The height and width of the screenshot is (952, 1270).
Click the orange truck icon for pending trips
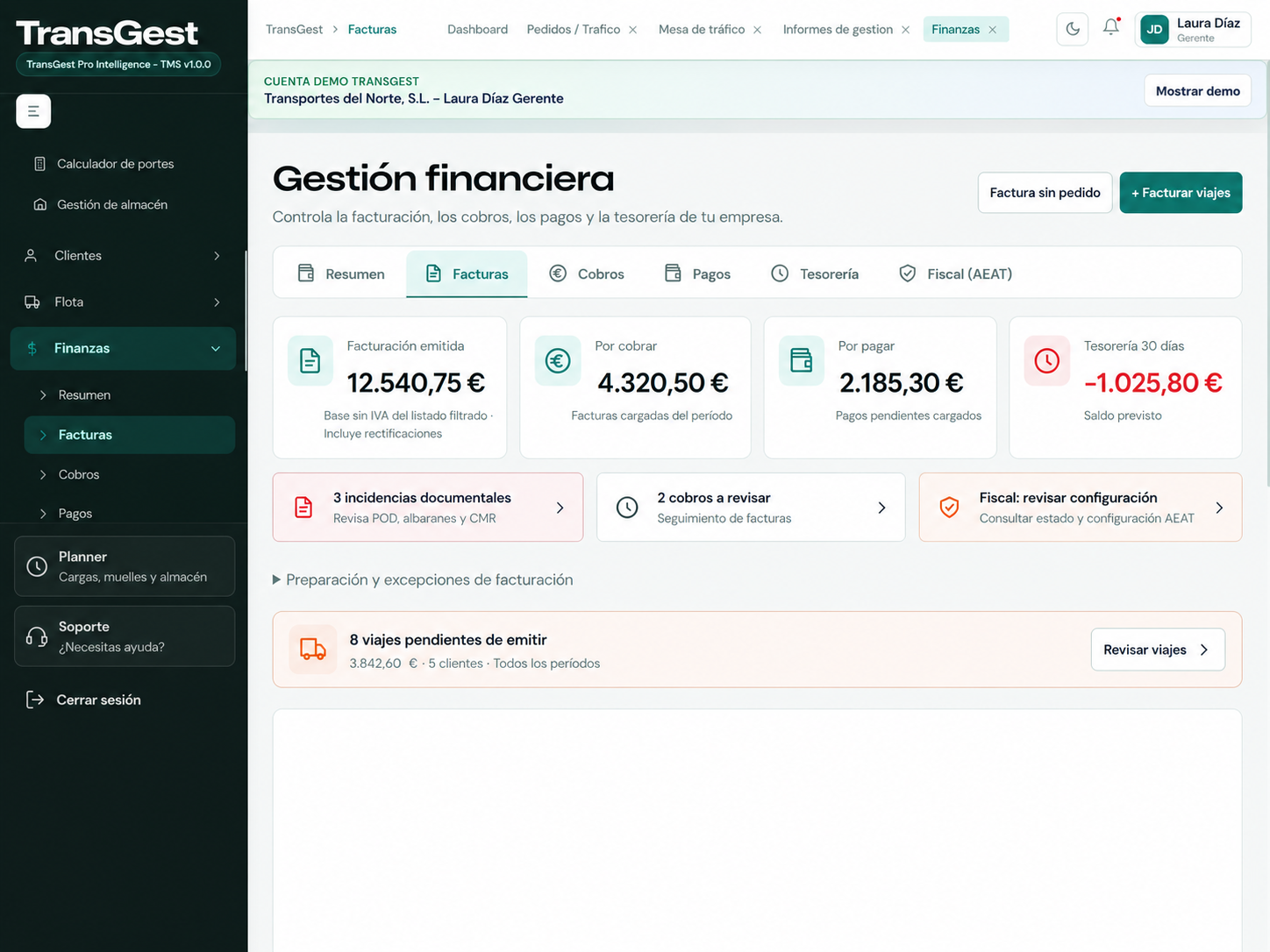pos(313,649)
